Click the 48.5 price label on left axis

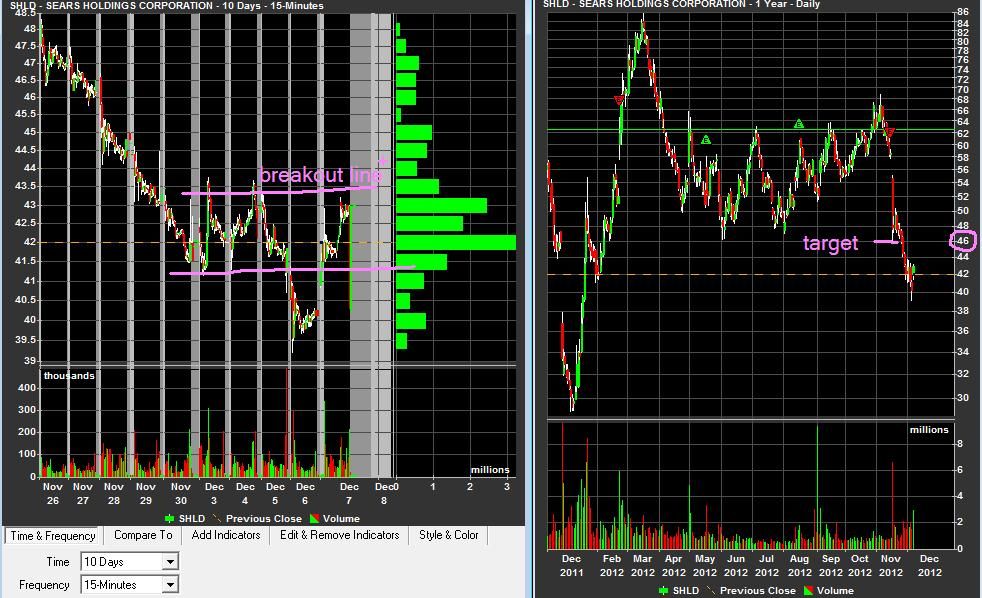(x=25, y=13)
